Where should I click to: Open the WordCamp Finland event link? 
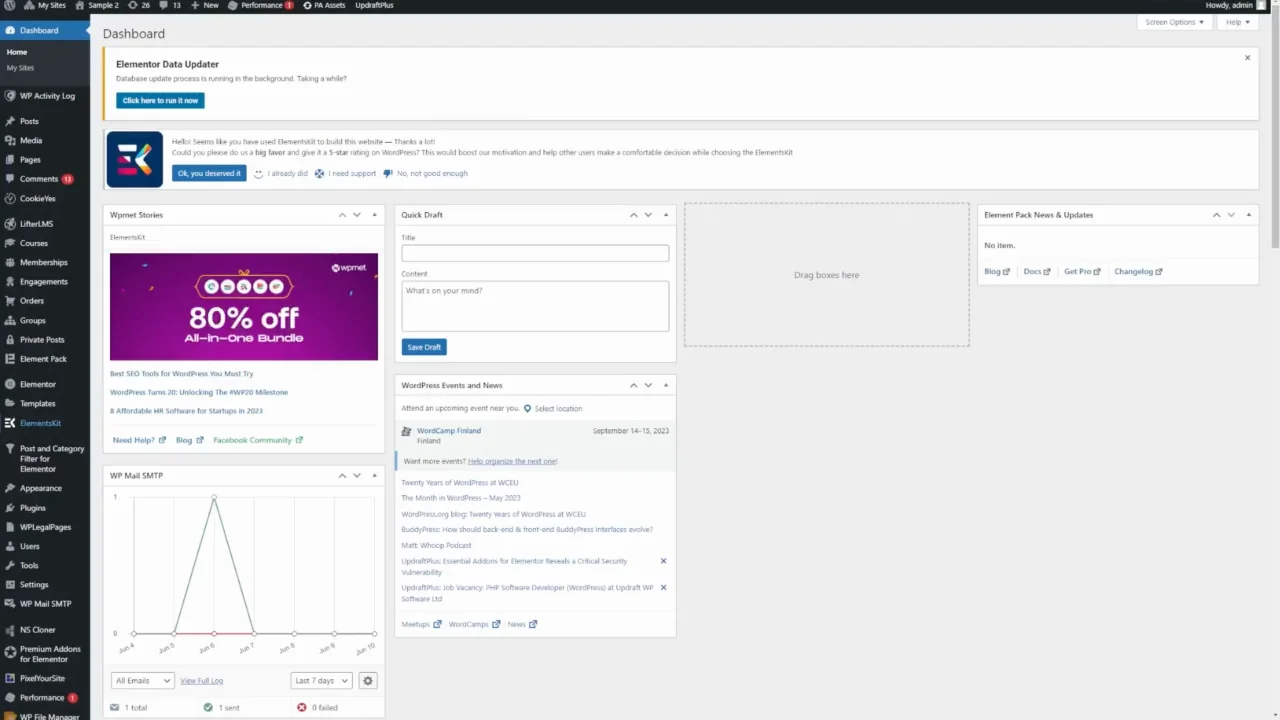coord(449,431)
